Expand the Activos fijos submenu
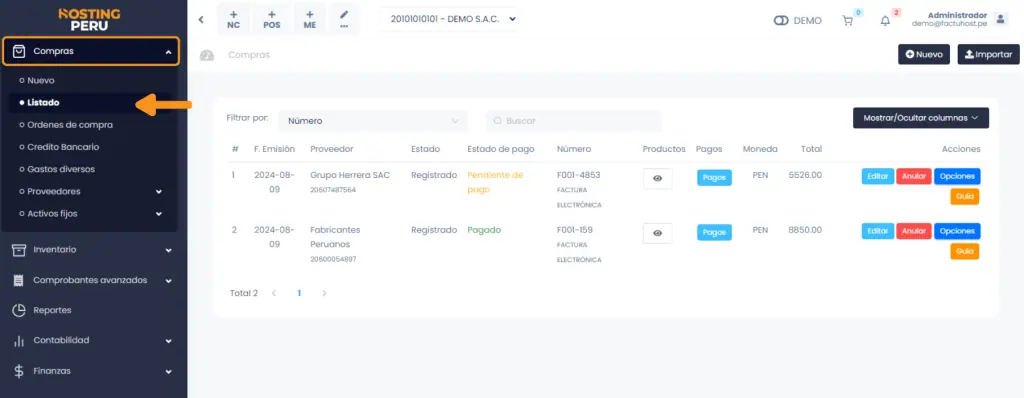This screenshot has width=1024, height=398. click(159, 214)
